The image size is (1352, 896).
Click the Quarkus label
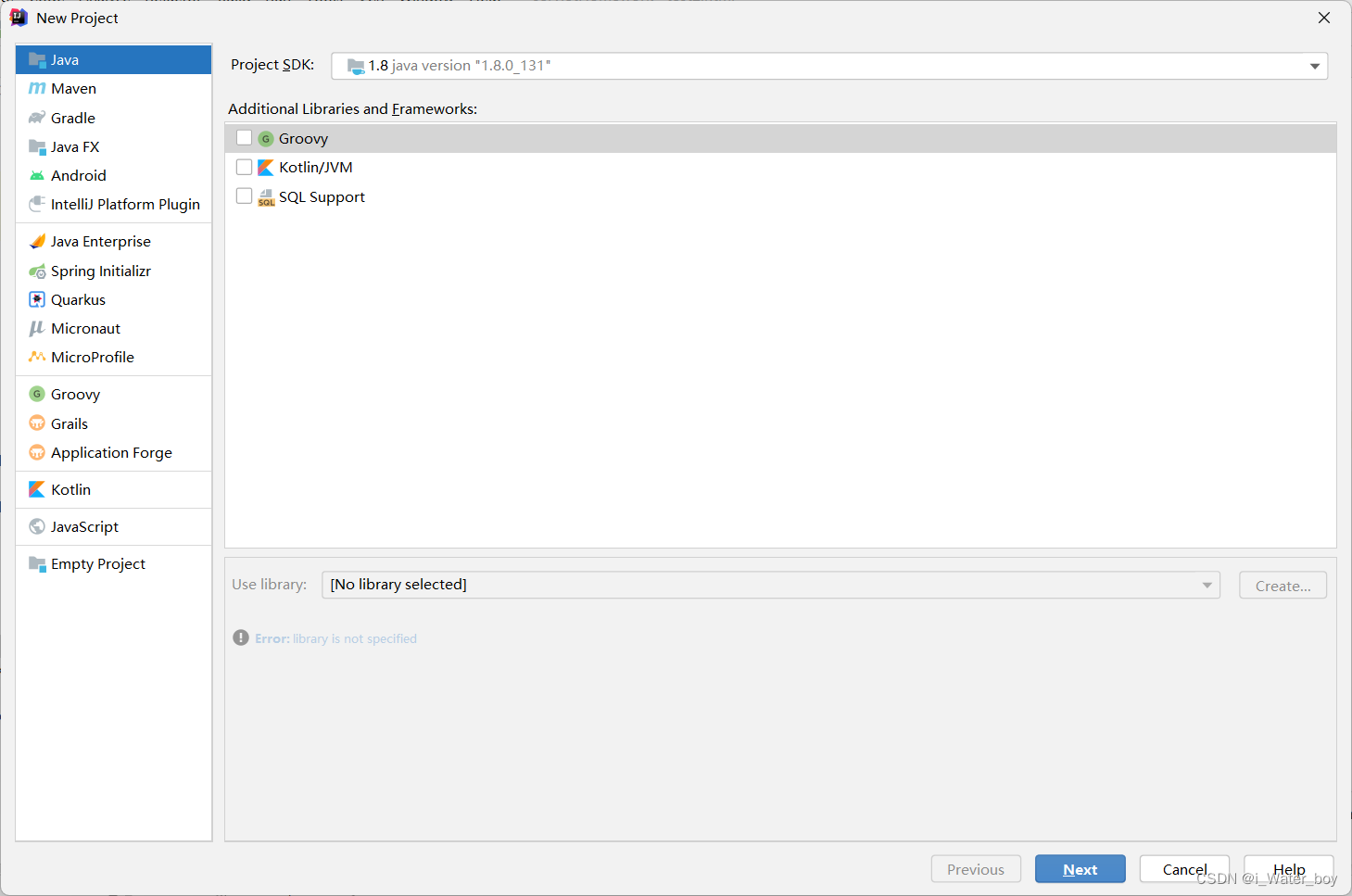click(x=78, y=299)
